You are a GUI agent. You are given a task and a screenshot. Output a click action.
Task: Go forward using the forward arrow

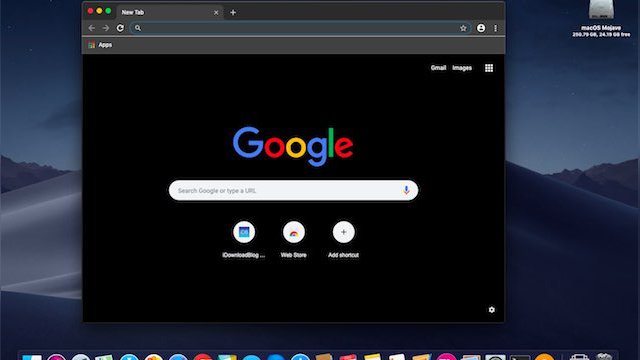tap(106, 28)
